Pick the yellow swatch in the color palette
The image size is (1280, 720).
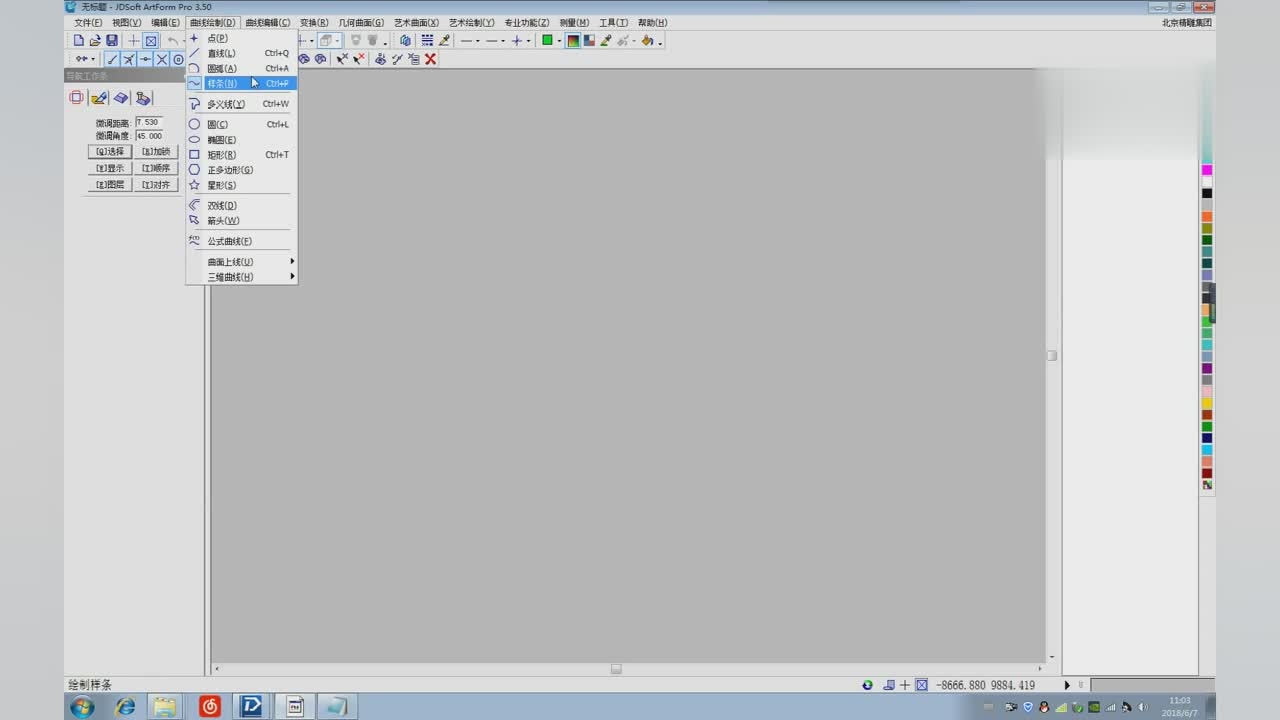coord(1207,403)
